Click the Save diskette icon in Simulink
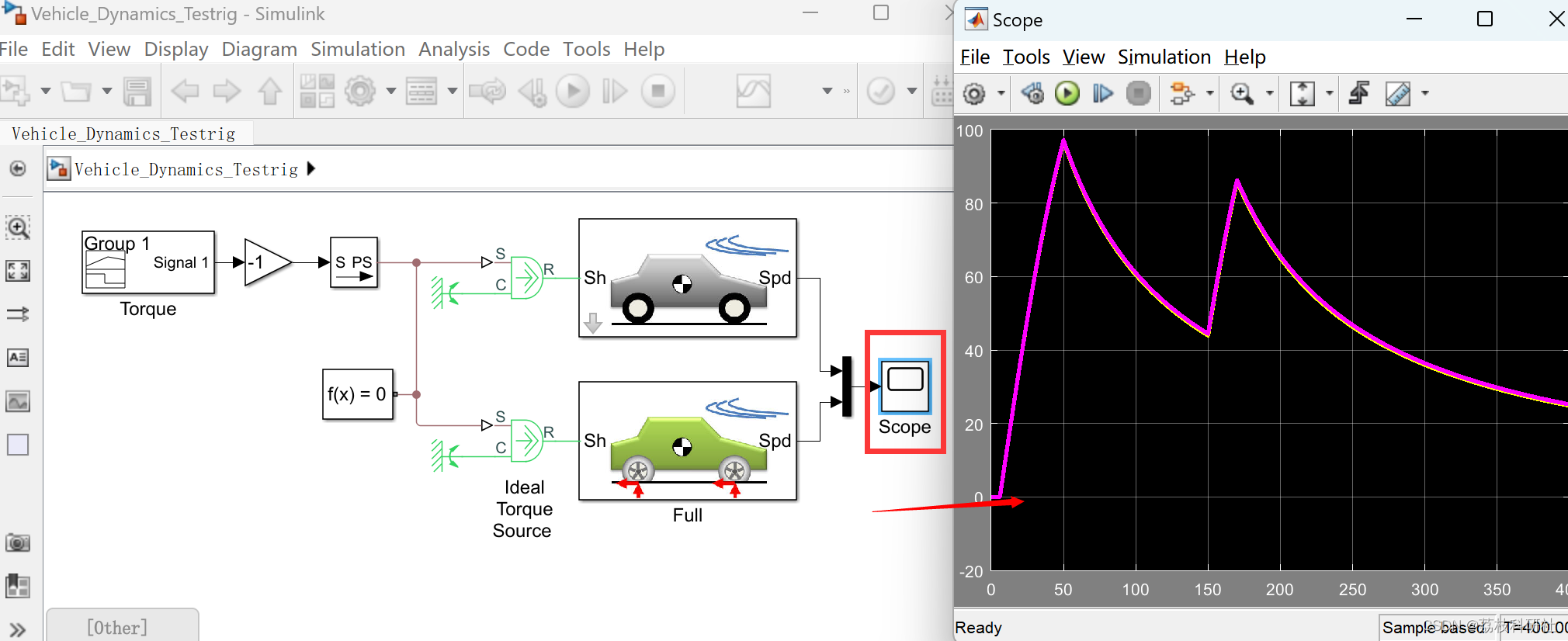Image resolution: width=1568 pixels, height=641 pixels. point(137,91)
